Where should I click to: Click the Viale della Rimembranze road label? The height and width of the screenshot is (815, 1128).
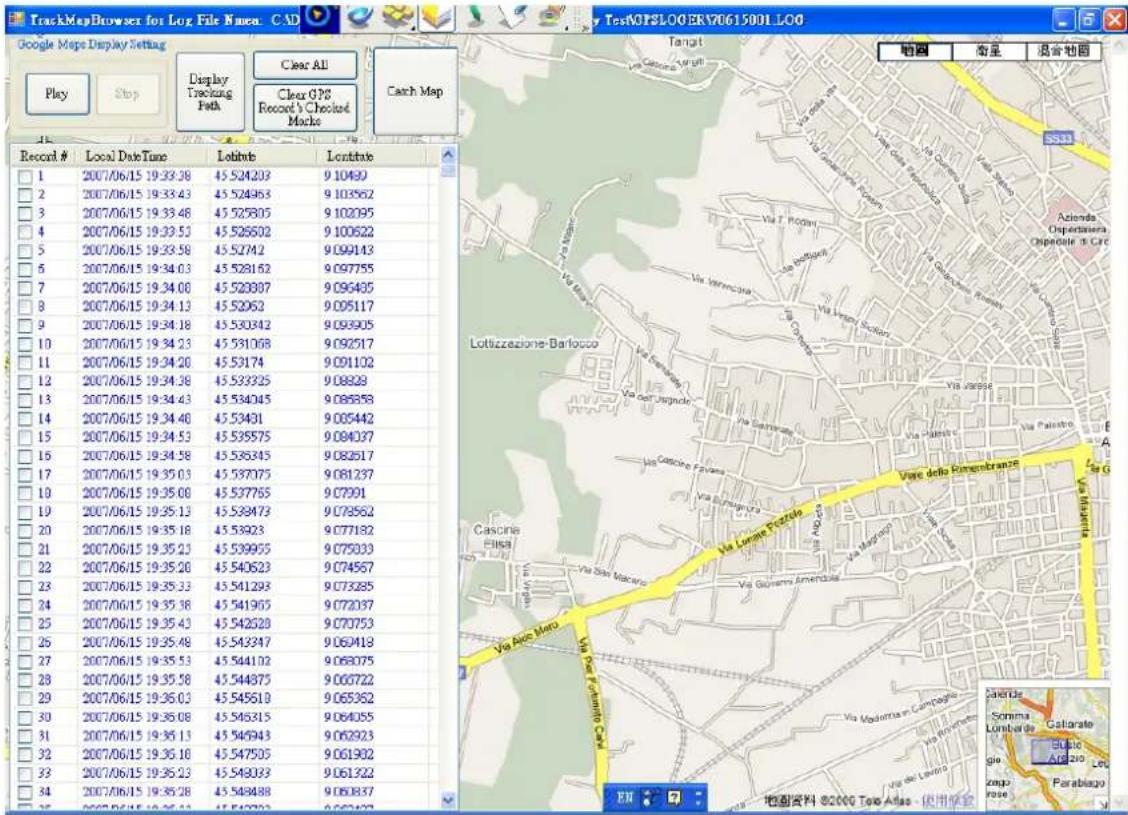[959, 470]
